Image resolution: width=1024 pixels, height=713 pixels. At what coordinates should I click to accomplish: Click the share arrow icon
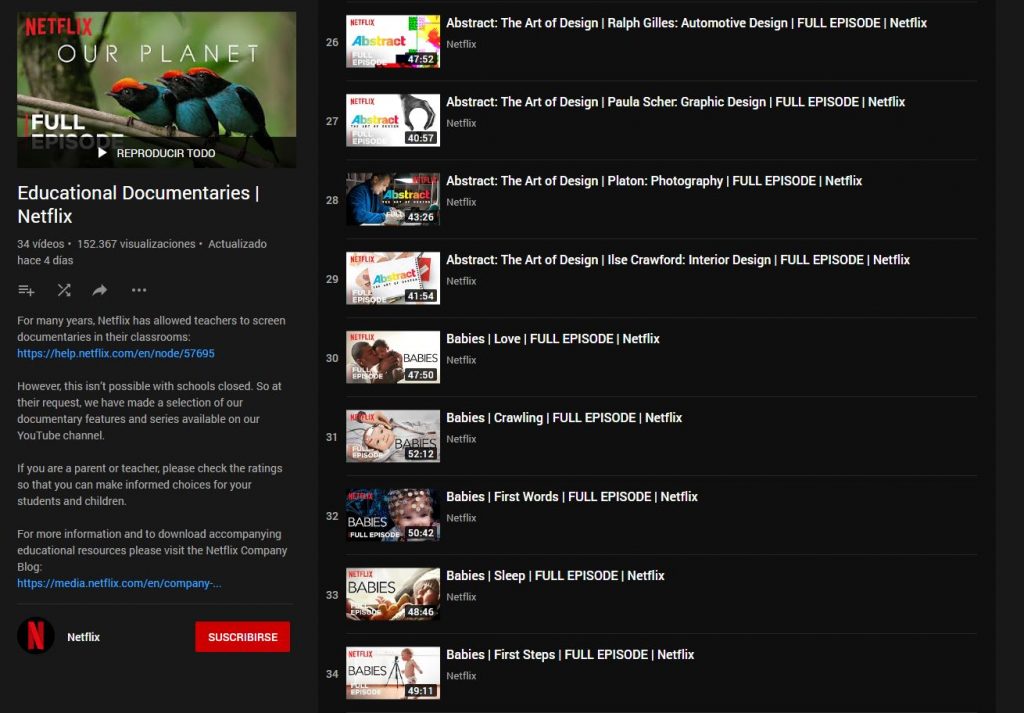click(100, 290)
